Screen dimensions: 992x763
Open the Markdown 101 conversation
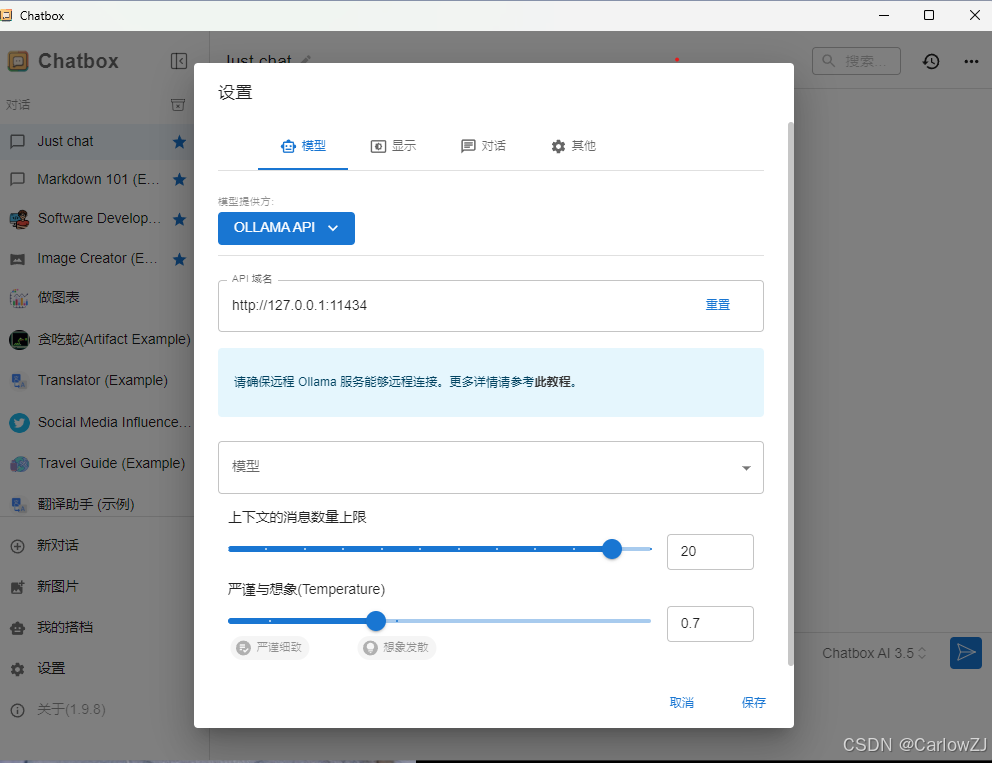(97, 180)
